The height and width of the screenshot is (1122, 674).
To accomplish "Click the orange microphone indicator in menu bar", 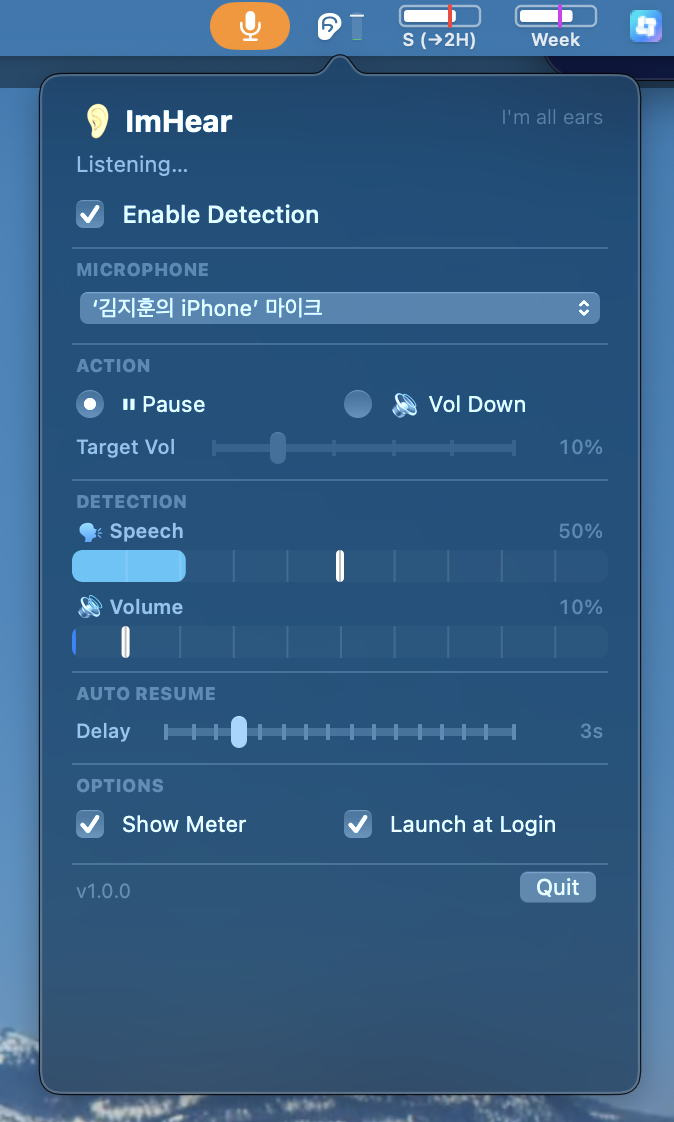I will (250, 26).
